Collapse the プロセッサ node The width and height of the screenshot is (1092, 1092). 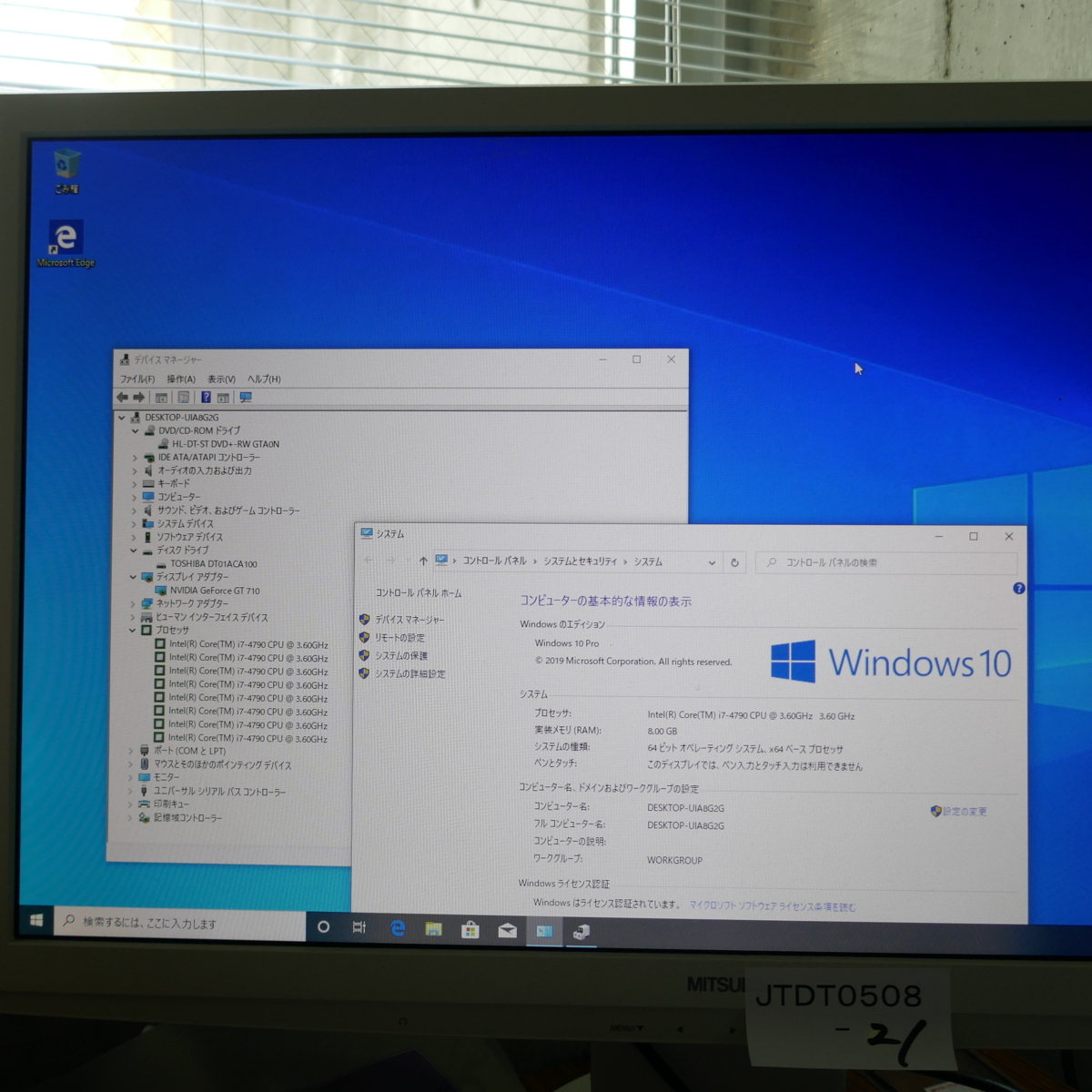[132, 630]
